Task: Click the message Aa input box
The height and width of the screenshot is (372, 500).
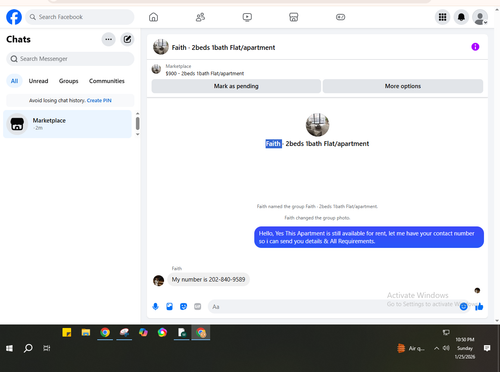Action: point(333,307)
